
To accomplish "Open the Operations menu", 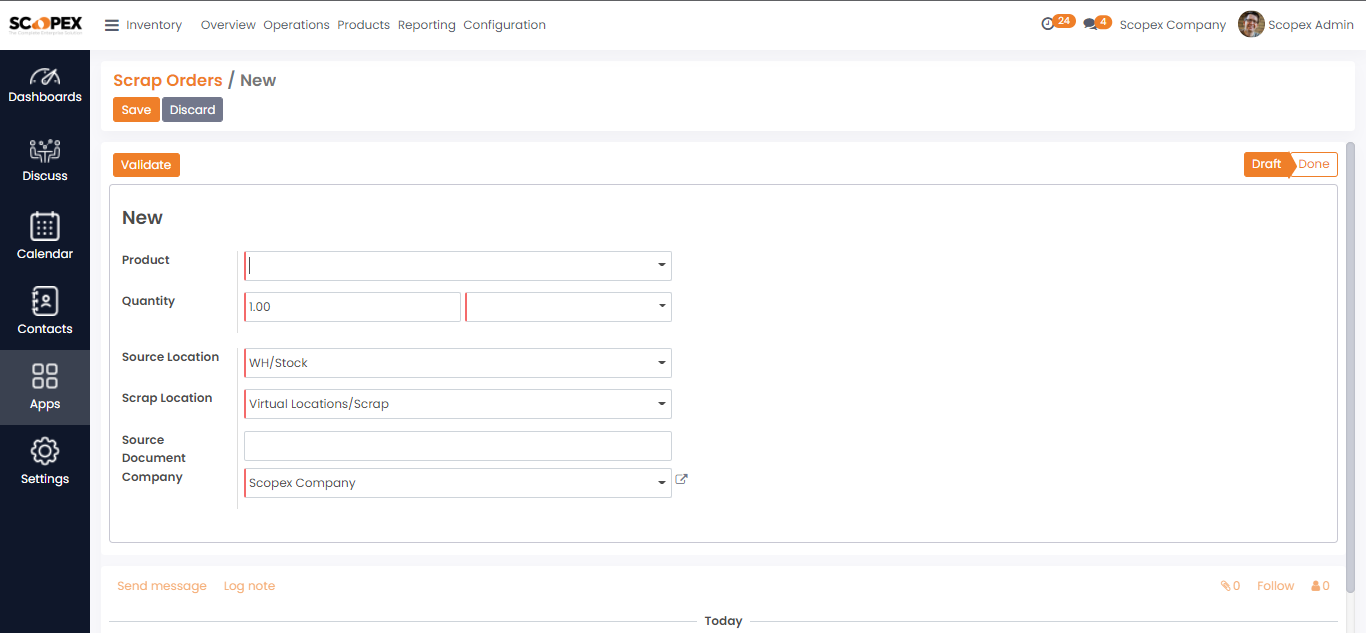I will pos(296,25).
